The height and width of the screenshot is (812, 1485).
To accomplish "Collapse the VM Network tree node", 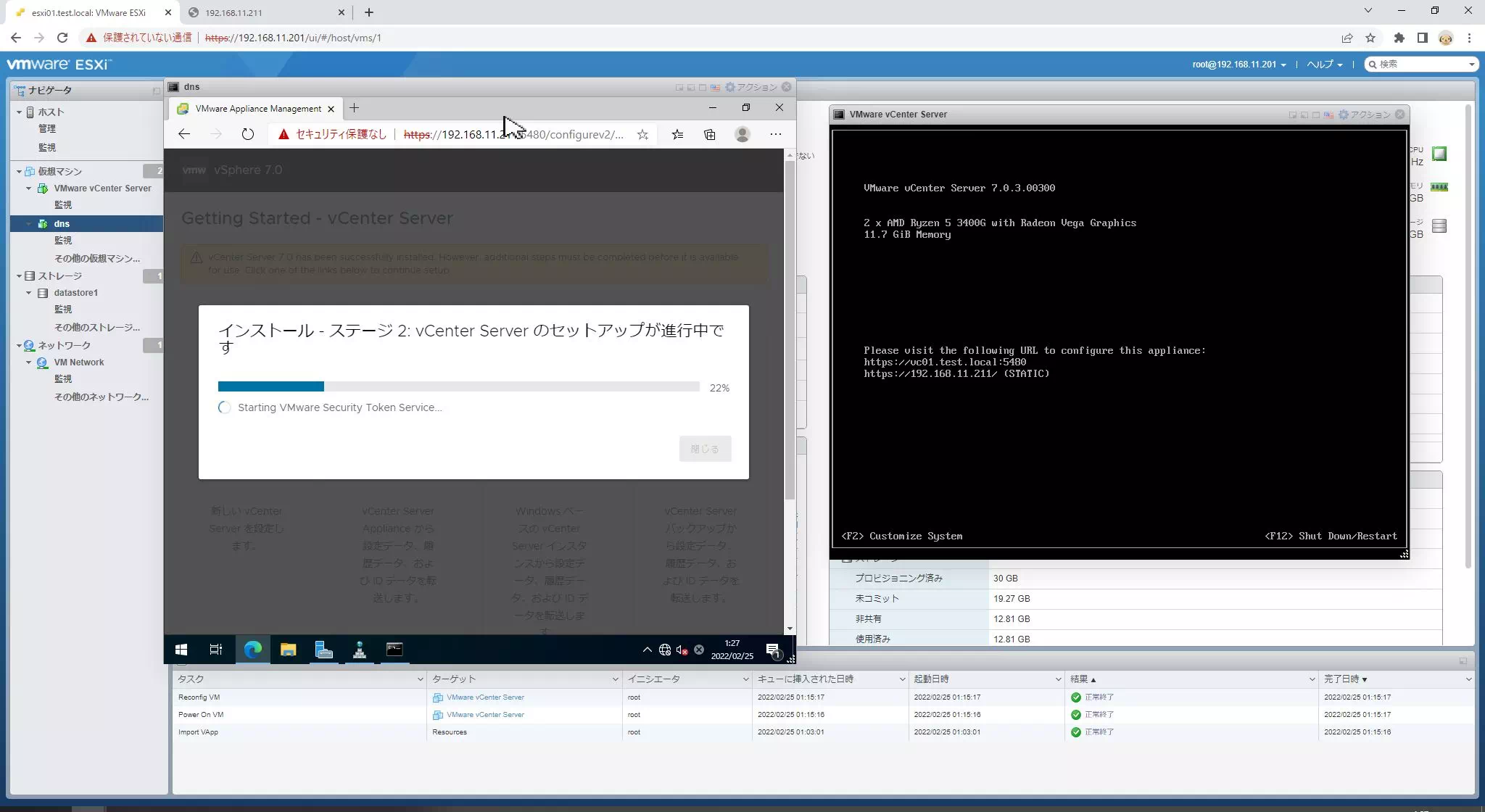I will [x=29, y=362].
